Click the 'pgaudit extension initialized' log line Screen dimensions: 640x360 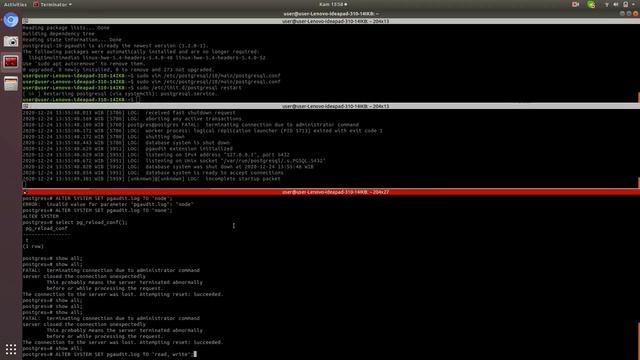(128, 149)
